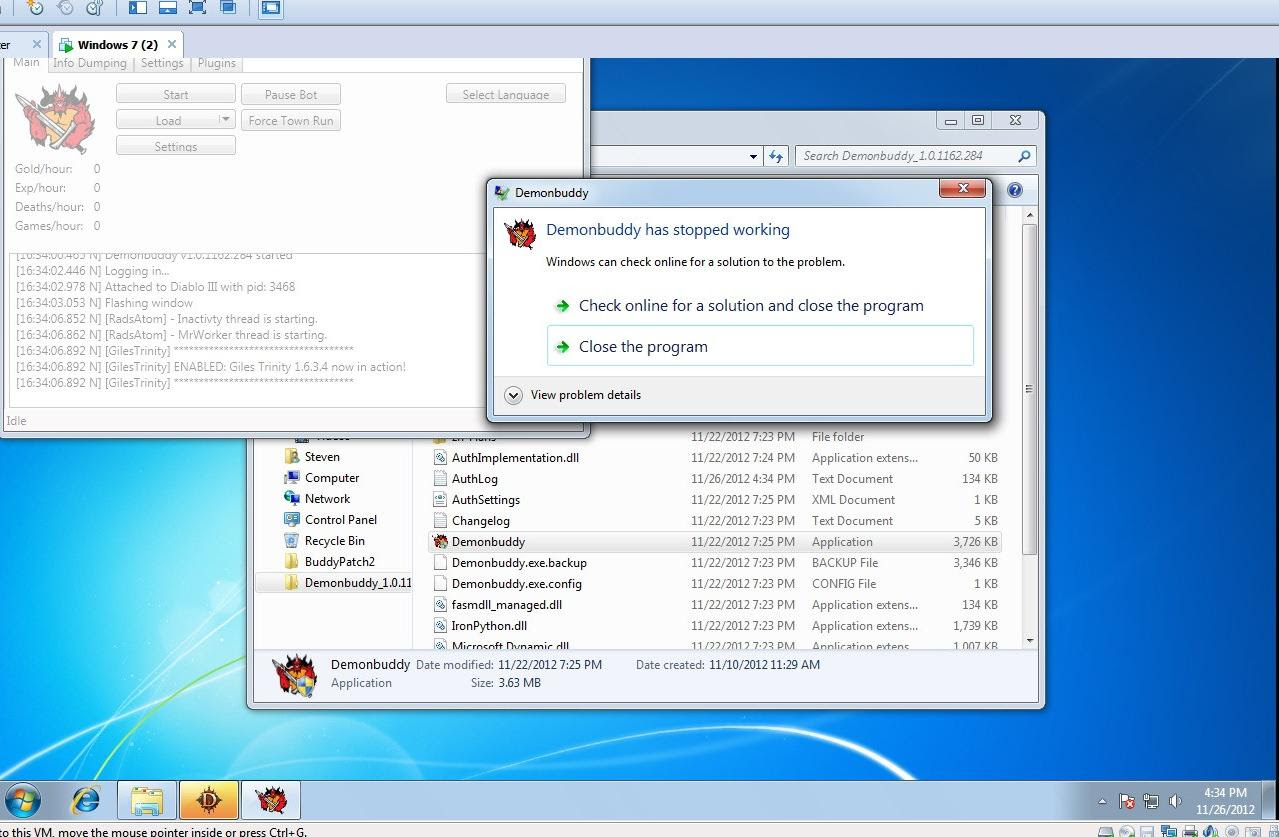Click the large Demonbuddy icon in details pane
The height and width of the screenshot is (837, 1279).
pos(295,675)
